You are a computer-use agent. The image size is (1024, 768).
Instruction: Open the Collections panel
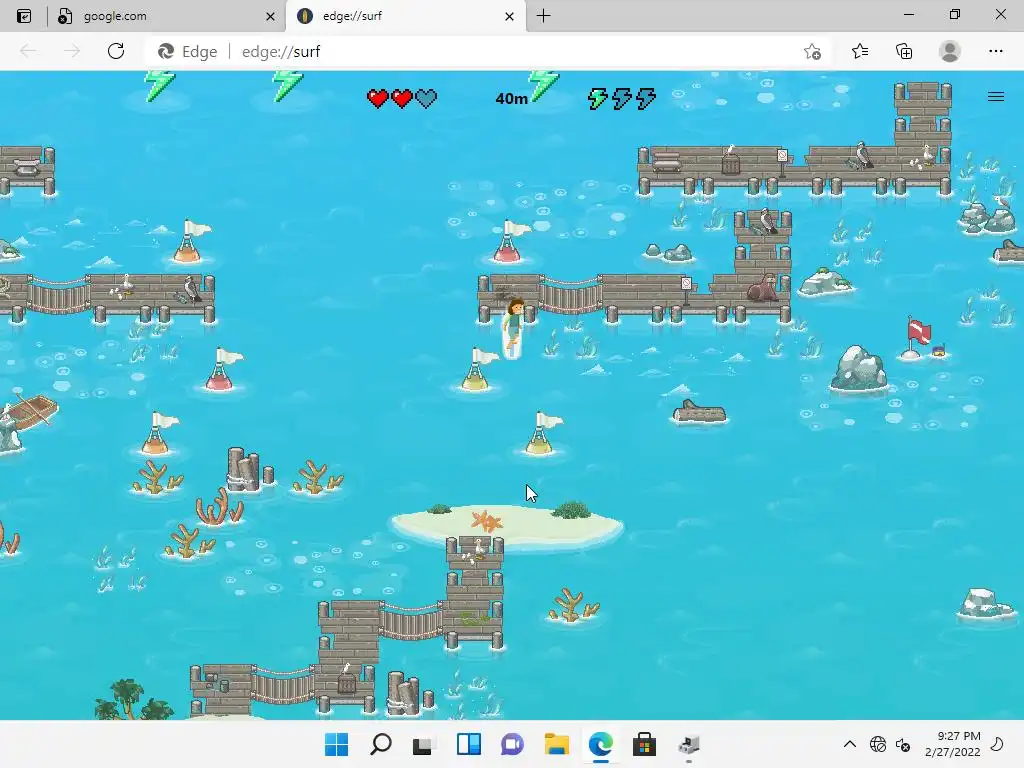pyautogui.click(x=904, y=51)
